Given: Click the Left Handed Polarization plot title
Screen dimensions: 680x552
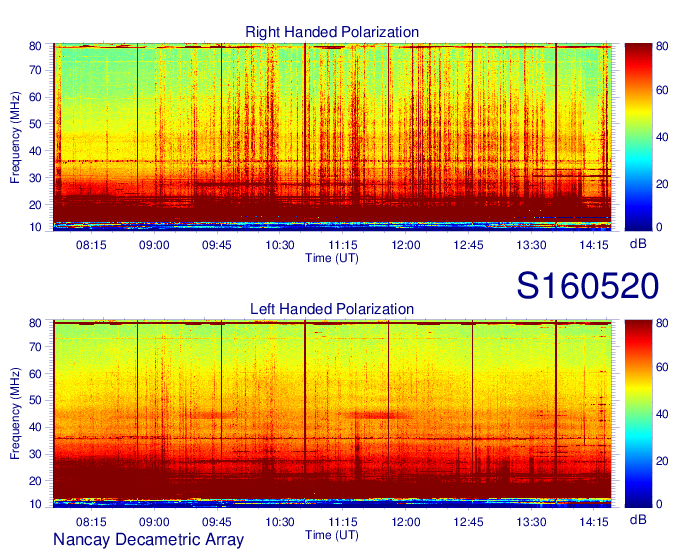Looking at the screenshot, I should [x=332, y=309].
